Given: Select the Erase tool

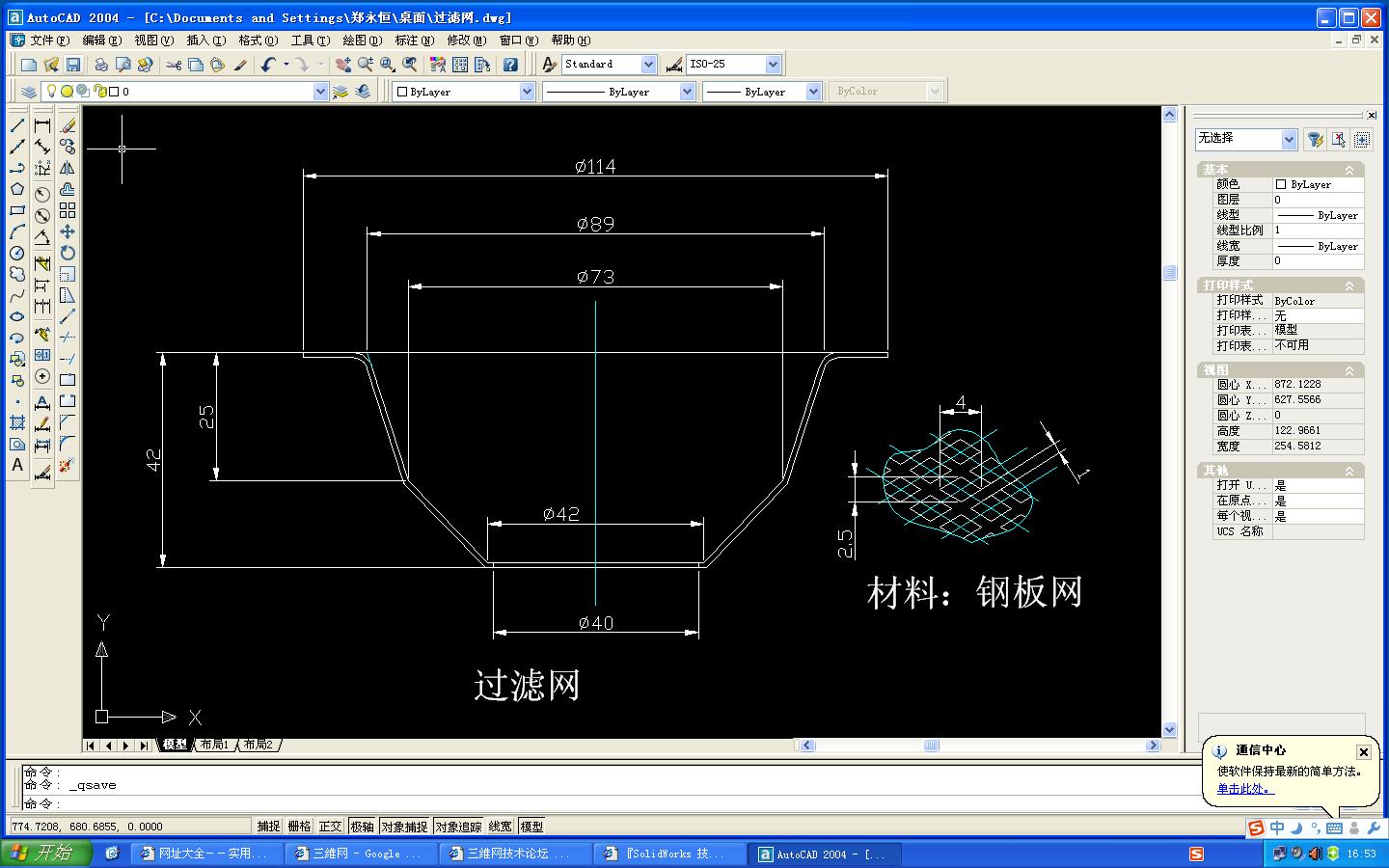Looking at the screenshot, I should coord(68,125).
